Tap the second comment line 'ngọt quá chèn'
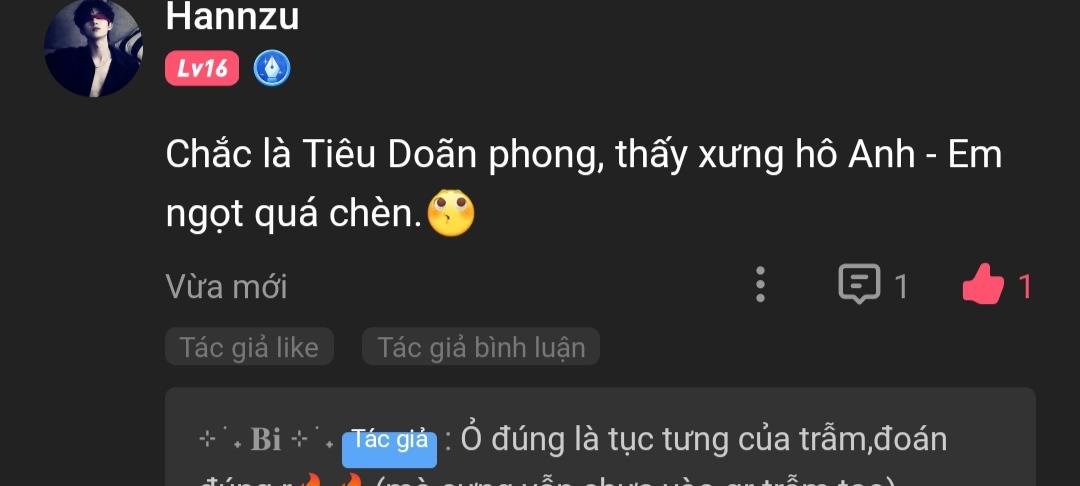Screen dimensions: 1080x486 pyautogui.click(x=293, y=215)
